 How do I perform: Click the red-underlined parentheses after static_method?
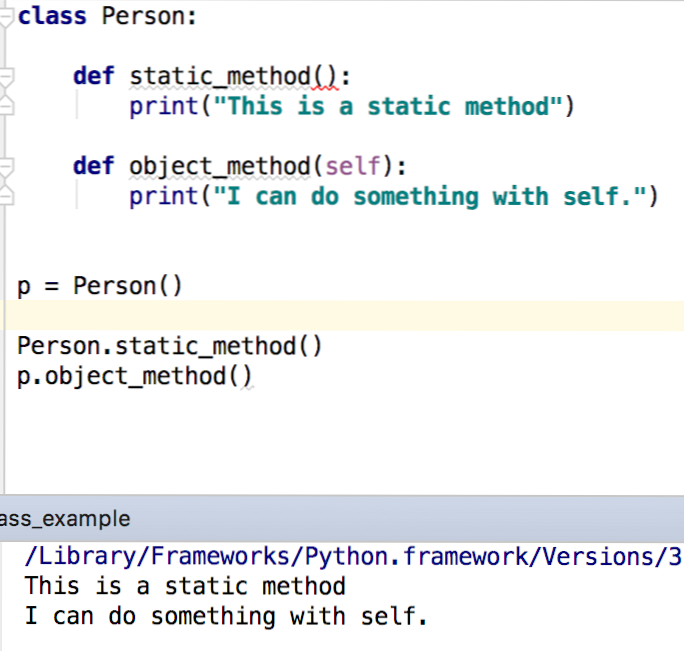coord(324,77)
